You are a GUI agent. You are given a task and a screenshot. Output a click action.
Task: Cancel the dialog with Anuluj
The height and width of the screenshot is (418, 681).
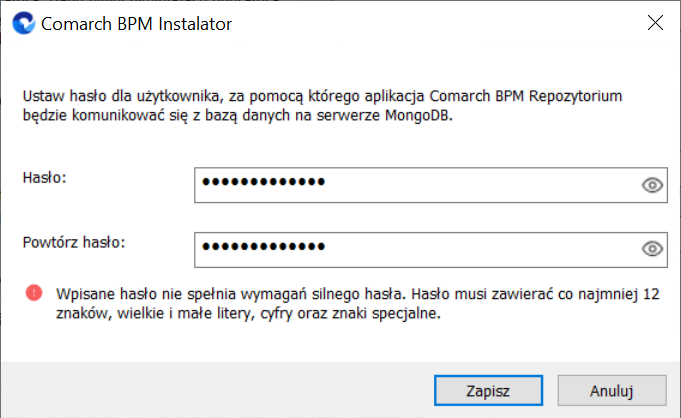[612, 391]
